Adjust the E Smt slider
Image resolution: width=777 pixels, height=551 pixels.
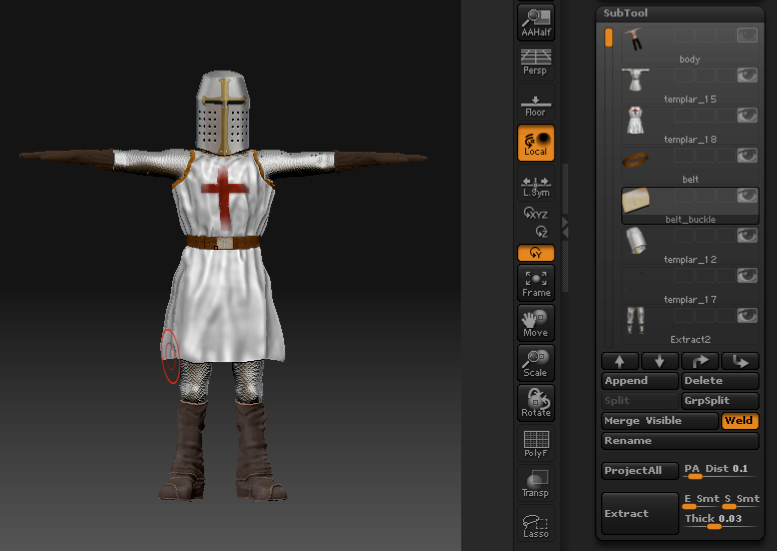point(701,501)
